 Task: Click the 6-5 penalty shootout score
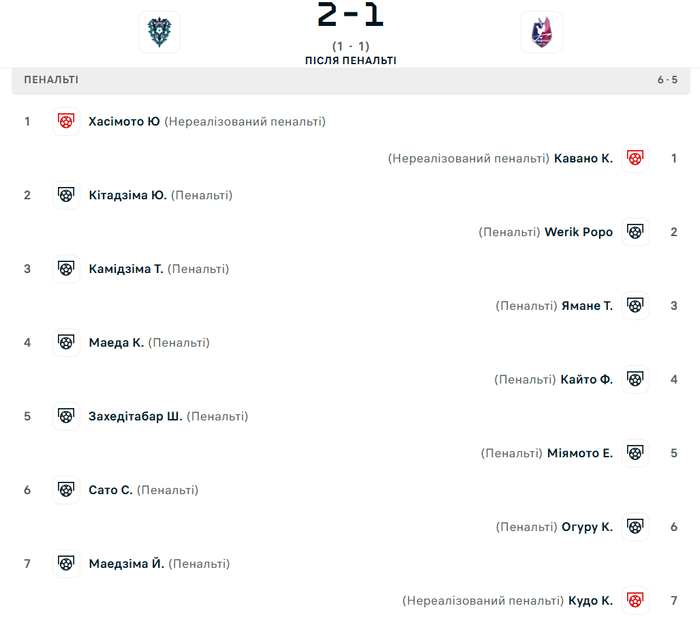pos(667,80)
